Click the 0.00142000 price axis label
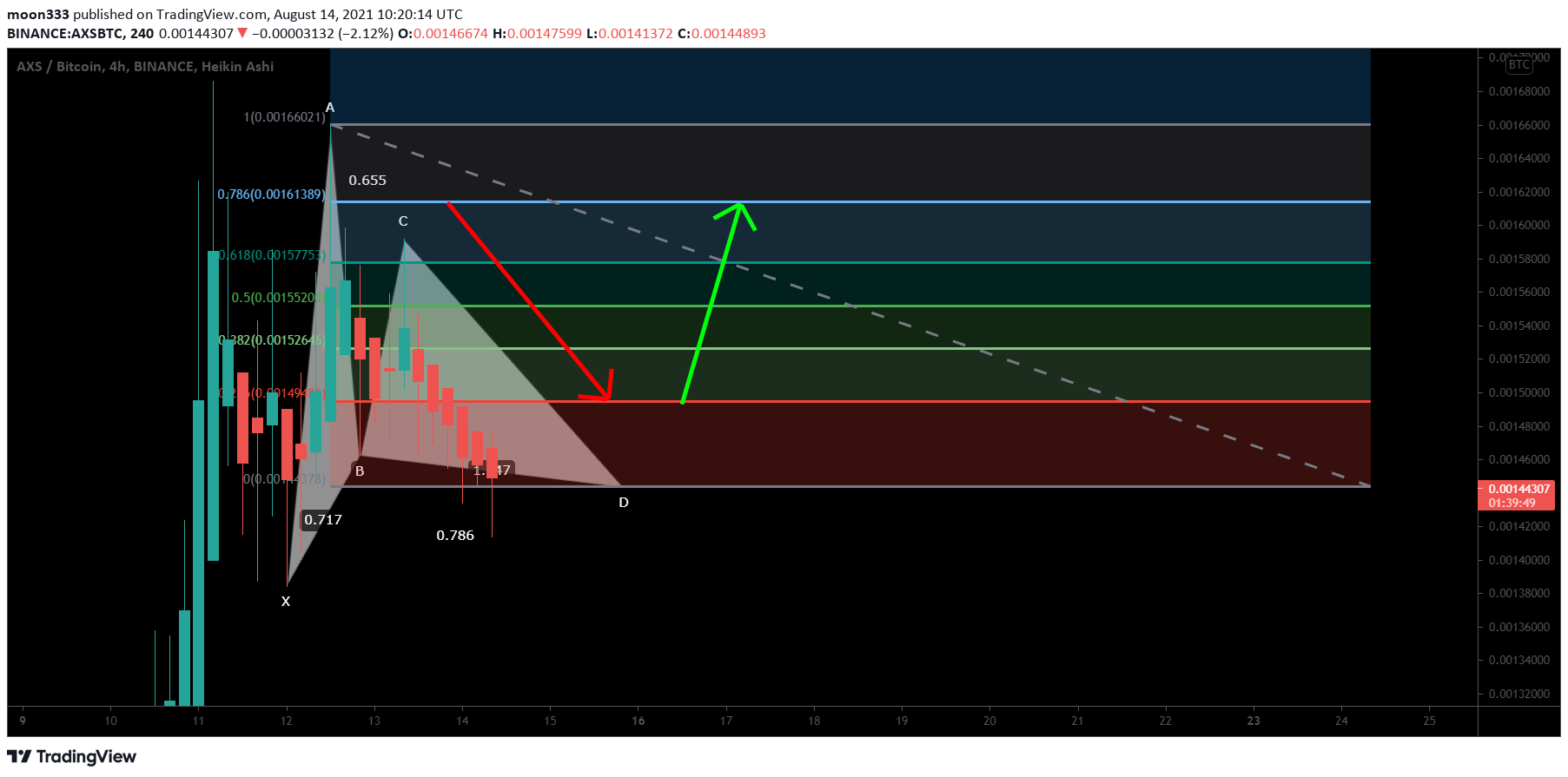The height and width of the screenshot is (777, 1568). [x=1519, y=526]
